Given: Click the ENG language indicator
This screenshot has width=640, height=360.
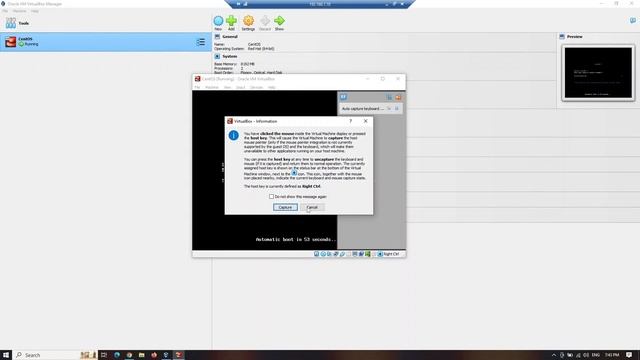Looking at the screenshot, I should point(596,355).
